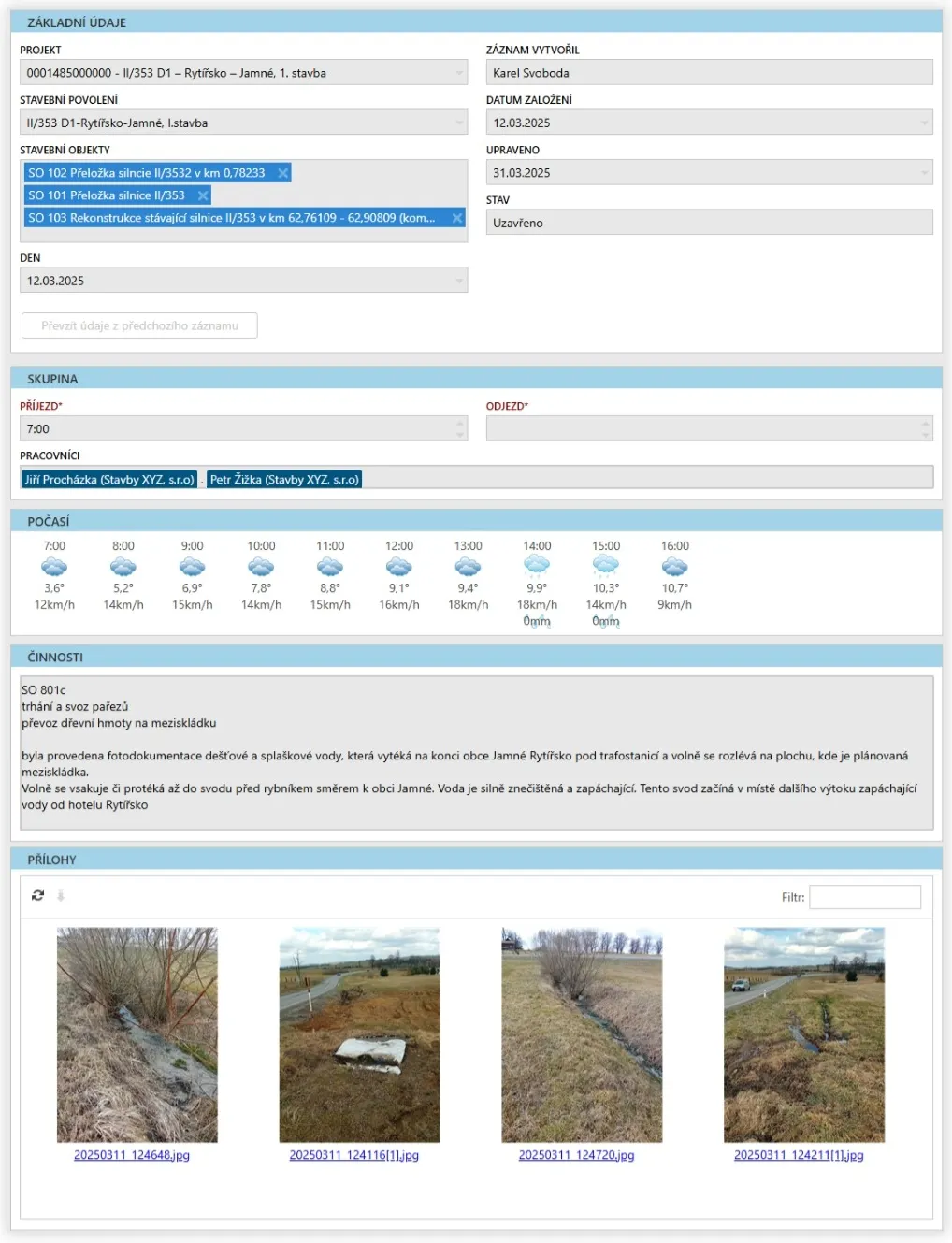Click into the Filtr input field

(864, 897)
